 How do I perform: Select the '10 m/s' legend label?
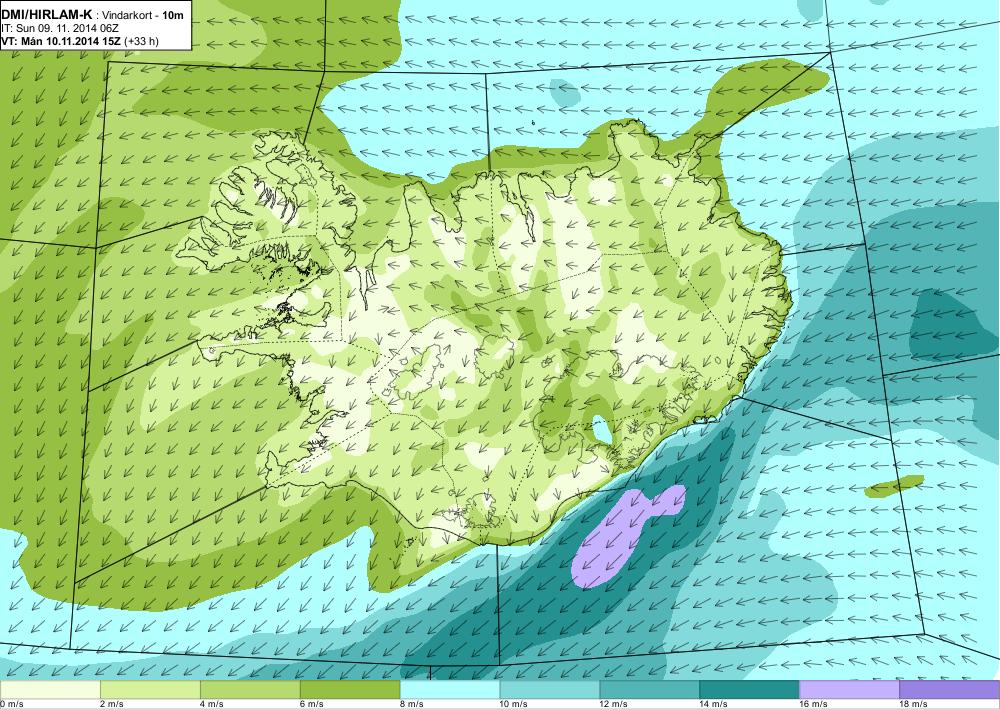click(x=513, y=704)
